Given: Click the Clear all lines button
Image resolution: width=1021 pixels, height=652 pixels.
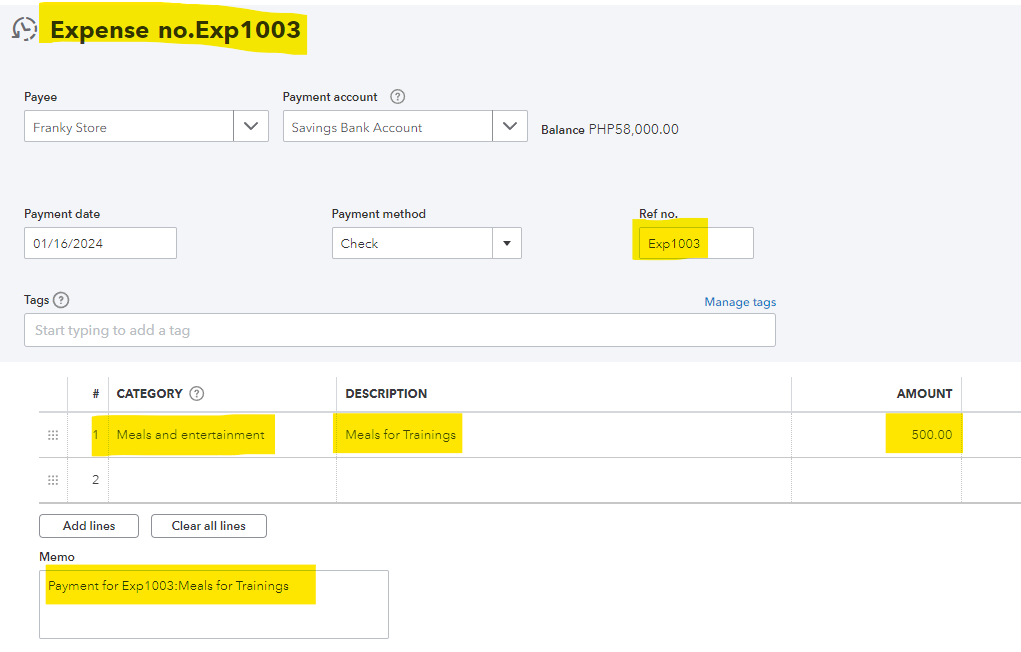Looking at the screenshot, I should [x=209, y=526].
